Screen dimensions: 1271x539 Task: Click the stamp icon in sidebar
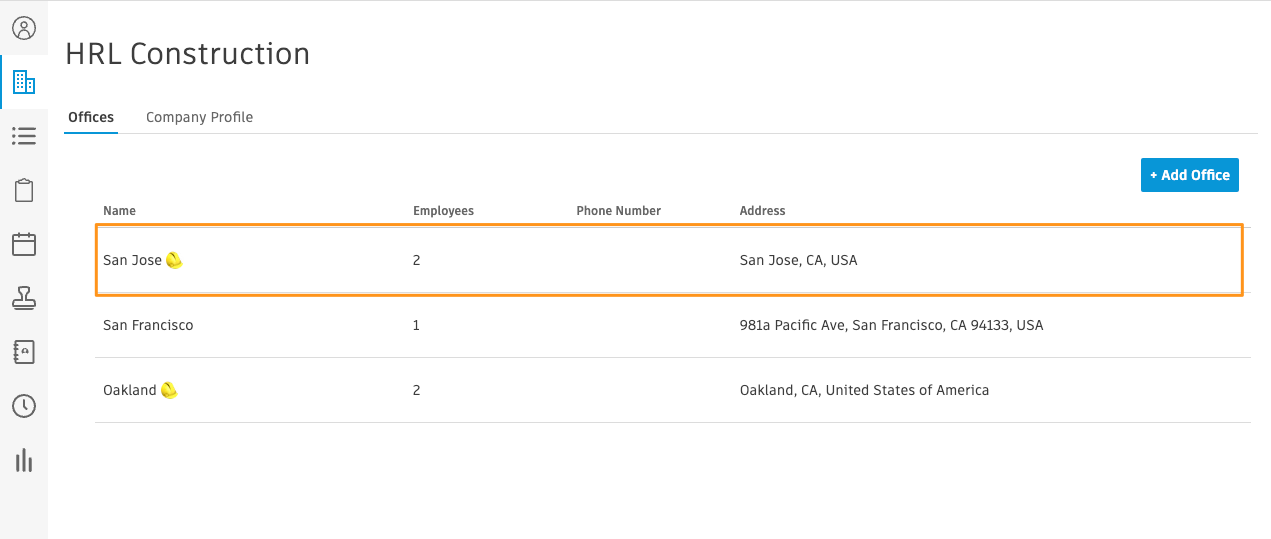pos(24,298)
